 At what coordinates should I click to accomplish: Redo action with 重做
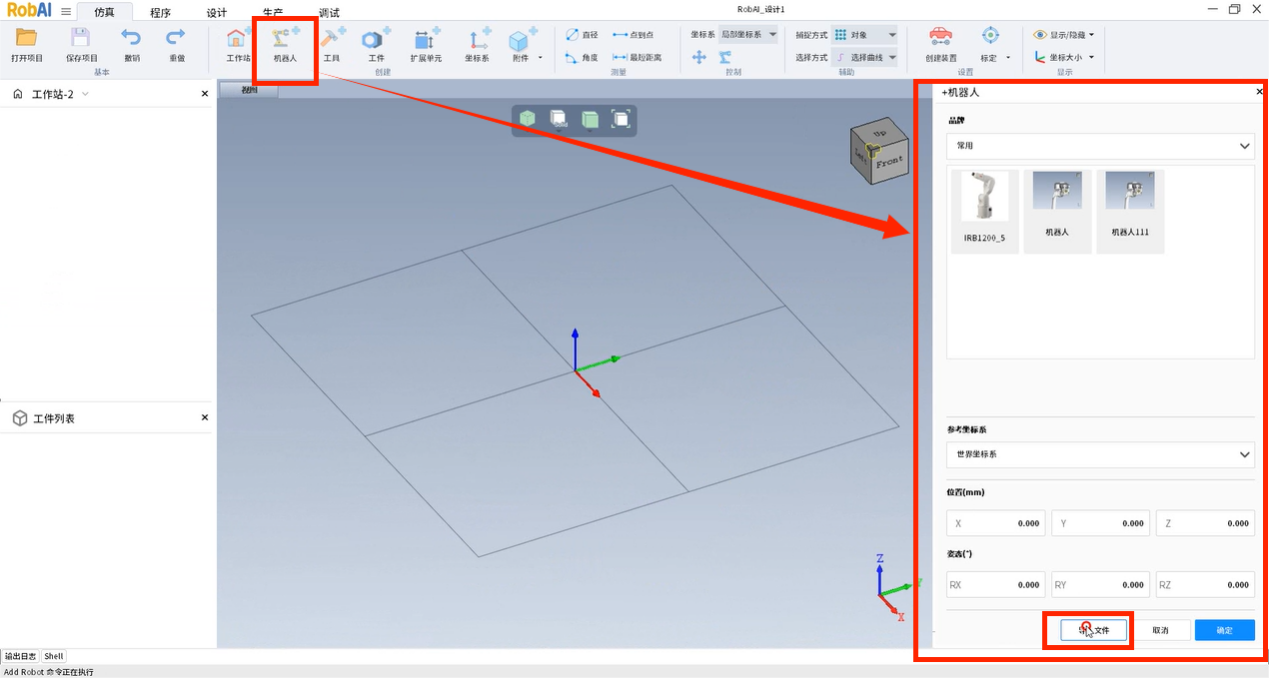tap(176, 45)
